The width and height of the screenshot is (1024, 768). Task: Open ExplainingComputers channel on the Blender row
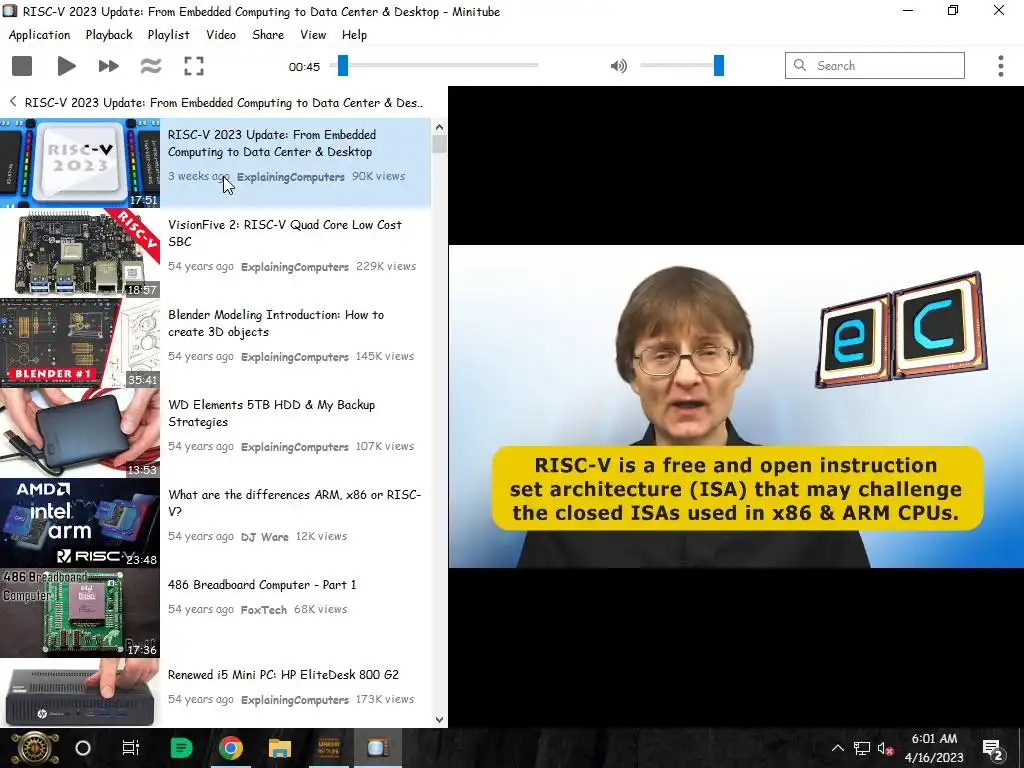[295, 357]
